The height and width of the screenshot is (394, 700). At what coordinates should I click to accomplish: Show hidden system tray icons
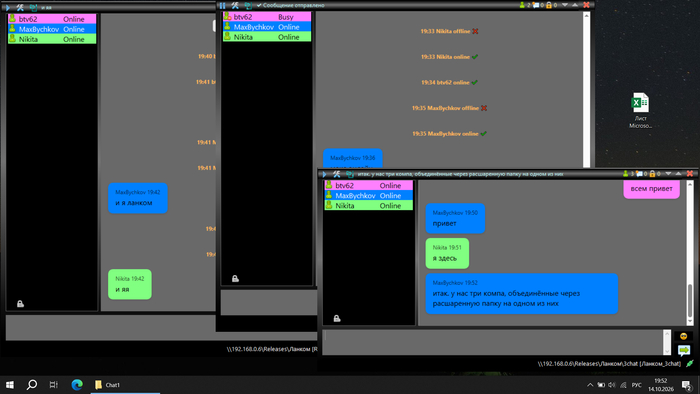(x=590, y=385)
